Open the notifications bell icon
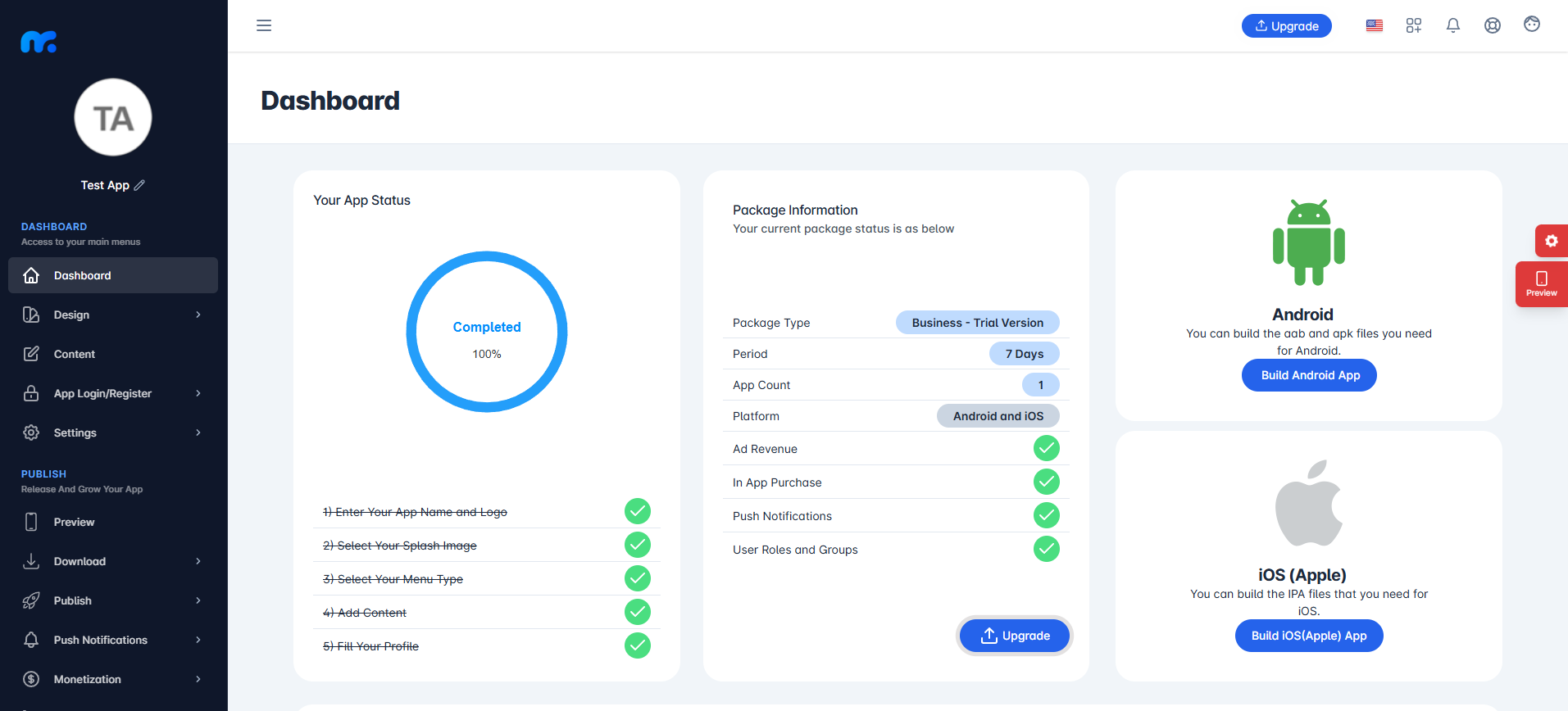The height and width of the screenshot is (711, 1568). click(1453, 25)
